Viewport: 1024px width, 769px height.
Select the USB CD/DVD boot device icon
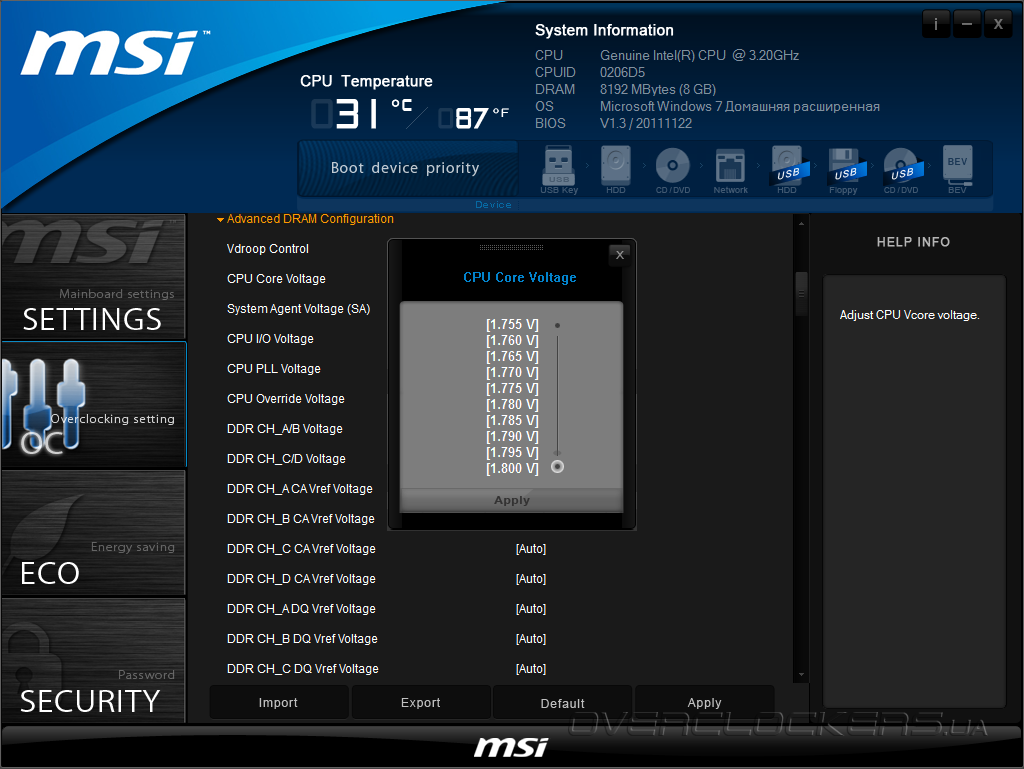click(902, 169)
